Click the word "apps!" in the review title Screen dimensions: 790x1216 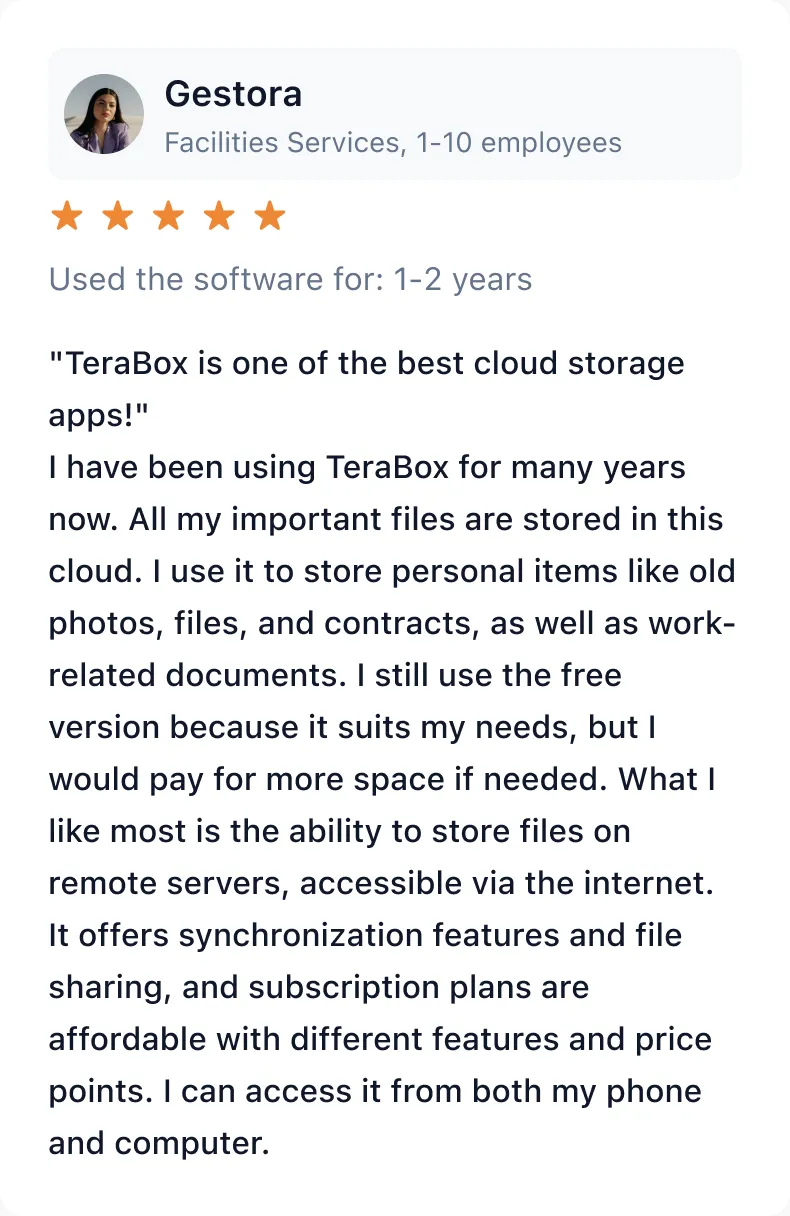click(x=93, y=417)
